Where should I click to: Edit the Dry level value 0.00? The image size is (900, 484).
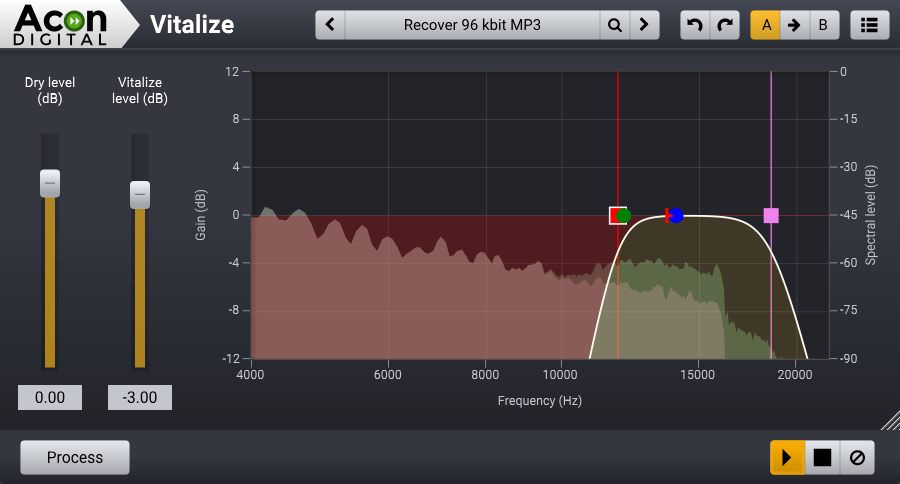pyautogui.click(x=50, y=397)
